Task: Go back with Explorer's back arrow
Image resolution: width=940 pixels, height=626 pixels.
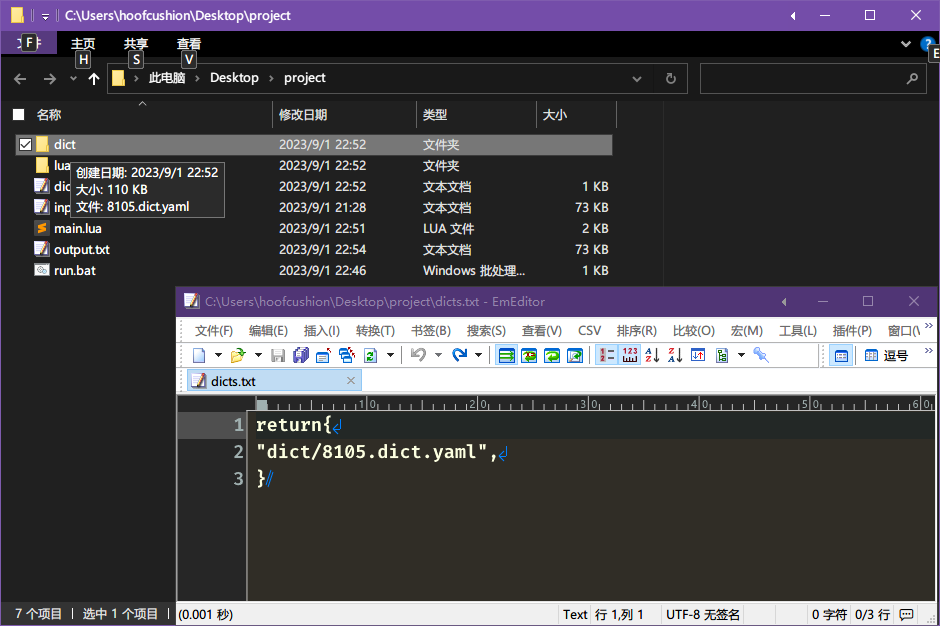Action: coord(20,79)
